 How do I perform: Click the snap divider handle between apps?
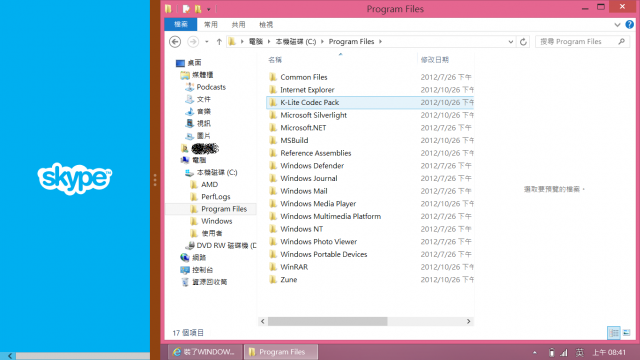(155, 180)
